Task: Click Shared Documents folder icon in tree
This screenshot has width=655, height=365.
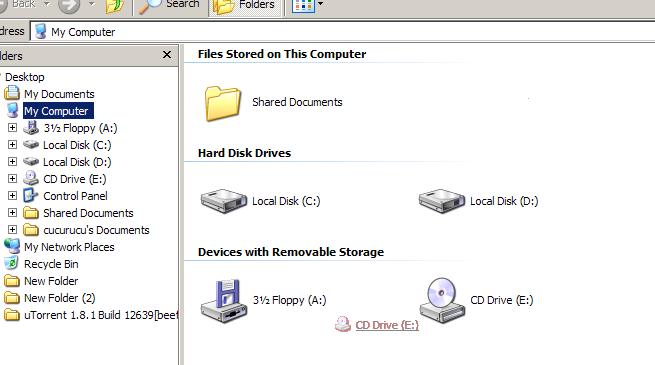Action: tap(31, 213)
